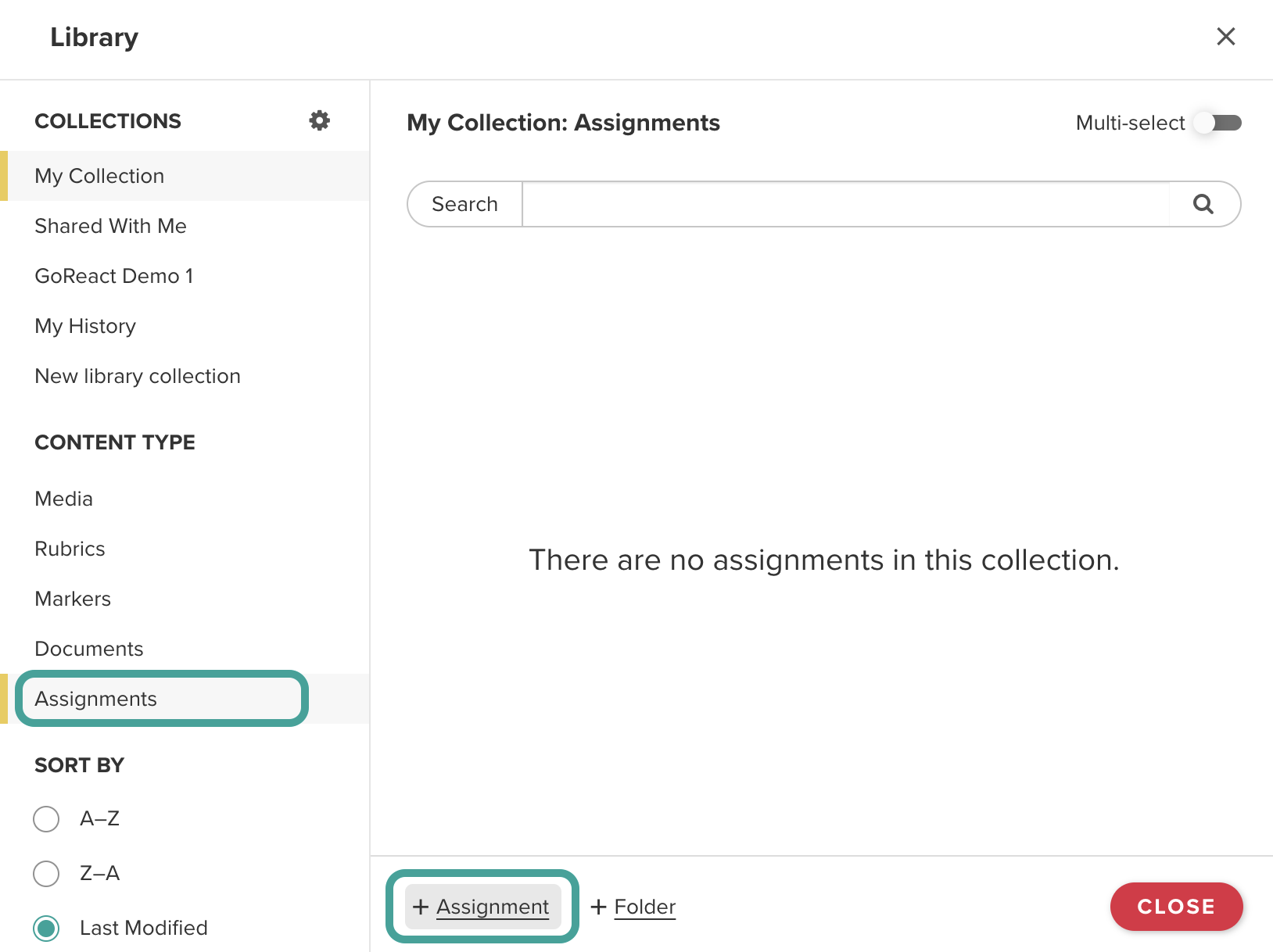Open My History collection
Image resolution: width=1273 pixels, height=952 pixels.
coord(185,326)
